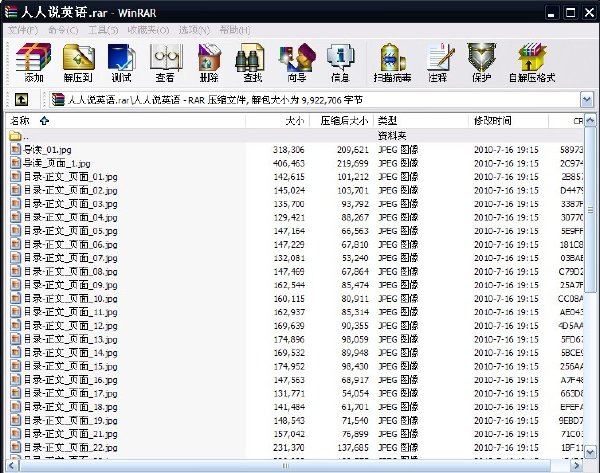Open the 工具(S) menu
The height and width of the screenshot is (473, 600).
click(x=103, y=30)
